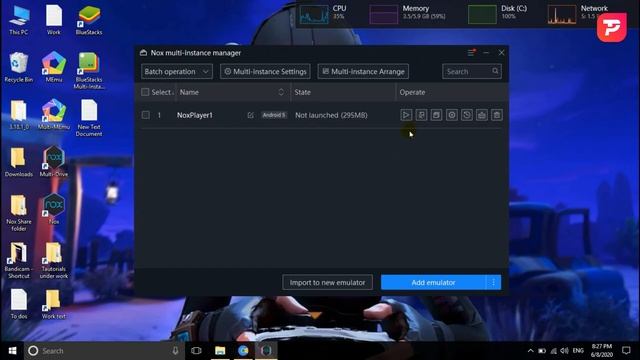Viewport: 640px width, 360px height.
Task: Select the Multi-MEmu desktop shortcut
Action: (x=54, y=115)
